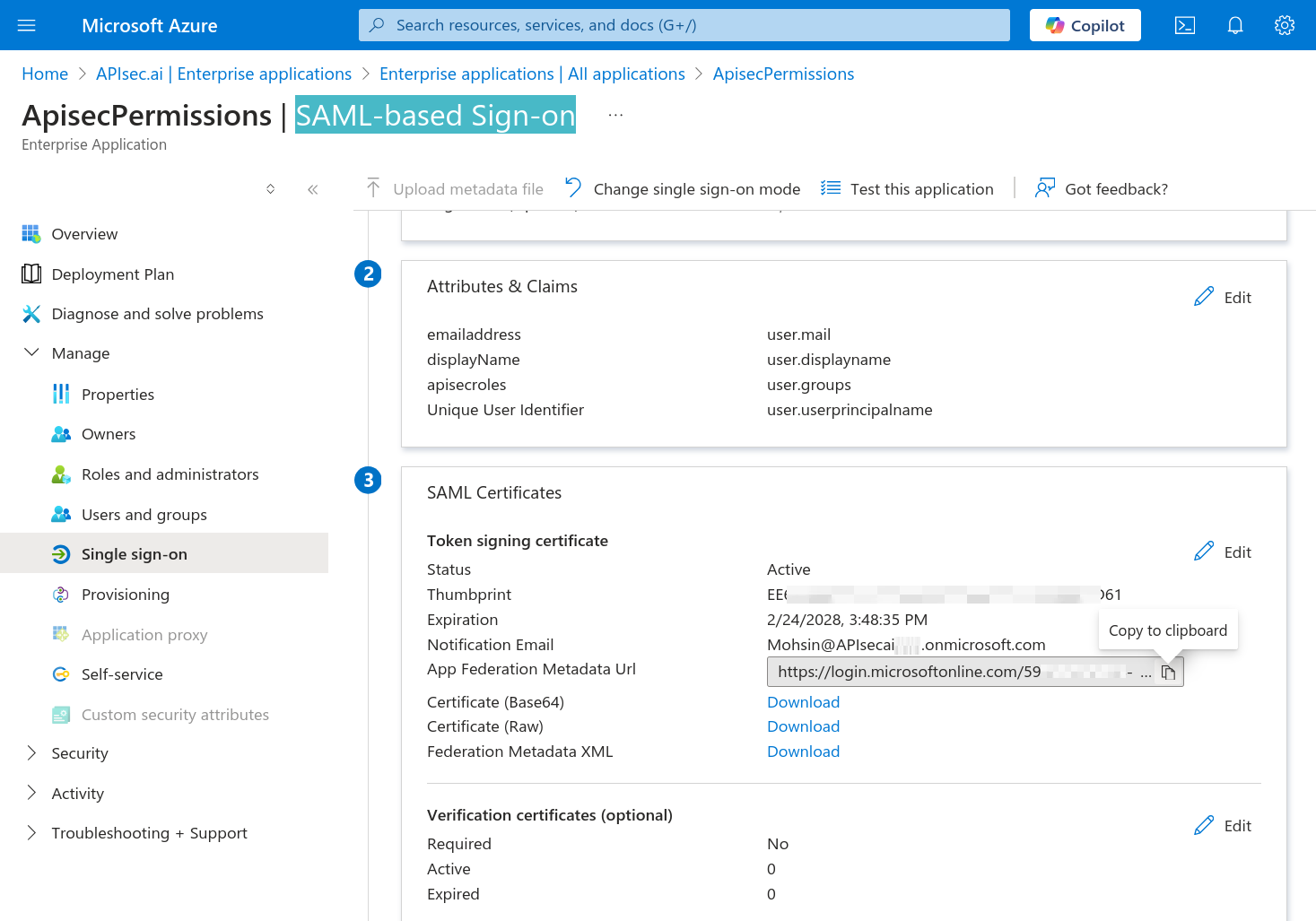Open Users and groups in sidebar
The height and width of the screenshot is (921, 1316).
pos(144,515)
